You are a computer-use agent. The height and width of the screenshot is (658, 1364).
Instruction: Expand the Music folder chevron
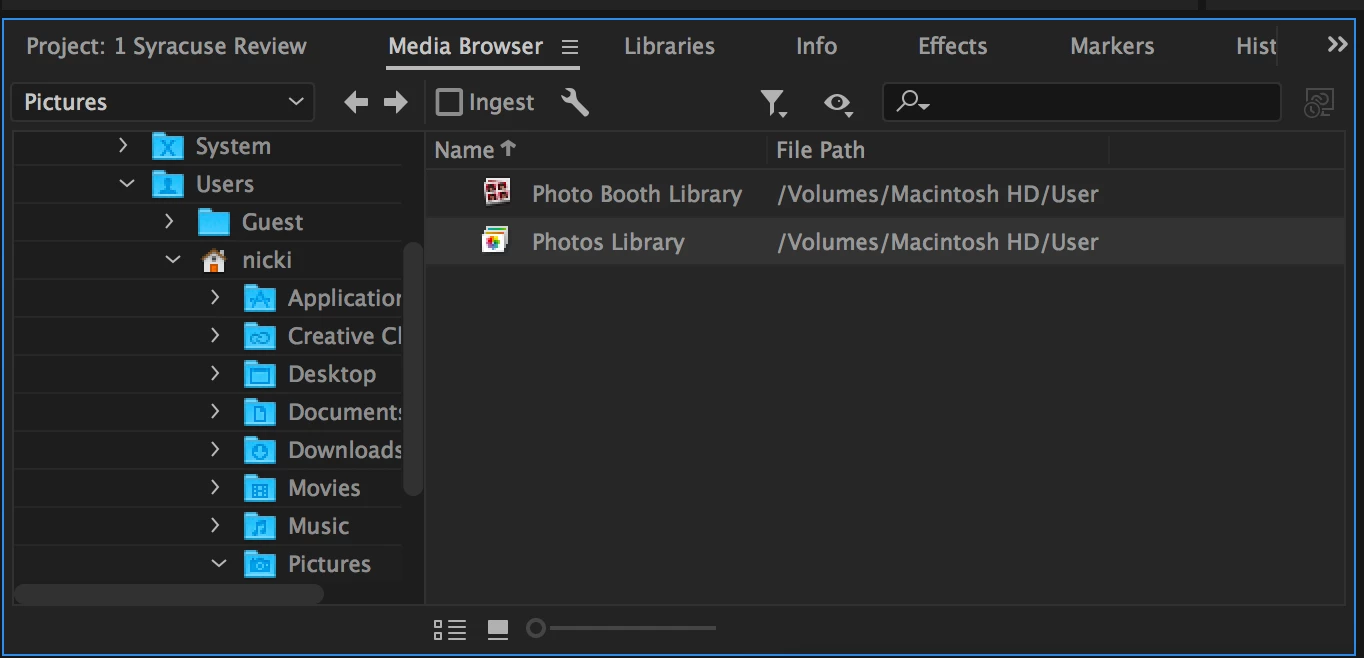pyautogui.click(x=215, y=526)
